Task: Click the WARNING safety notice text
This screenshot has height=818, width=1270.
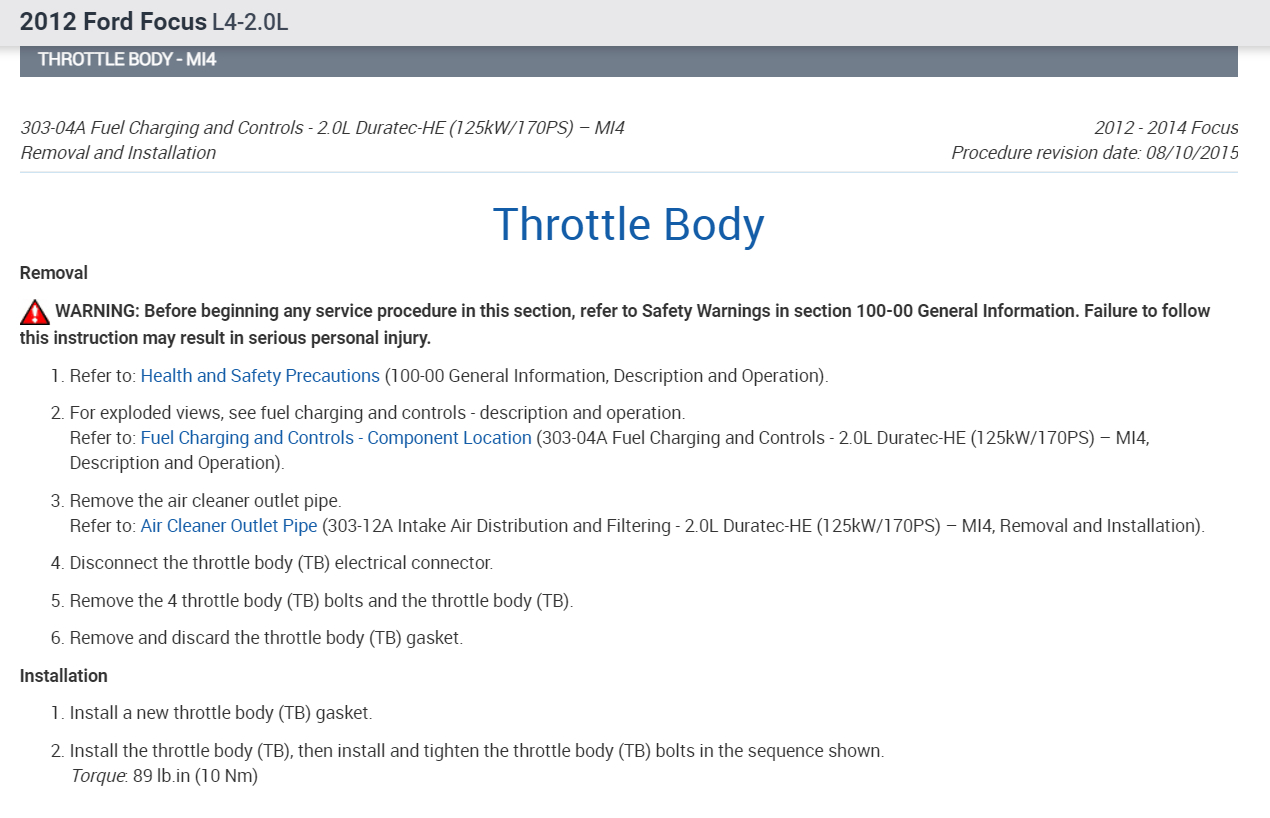Action: (x=615, y=324)
